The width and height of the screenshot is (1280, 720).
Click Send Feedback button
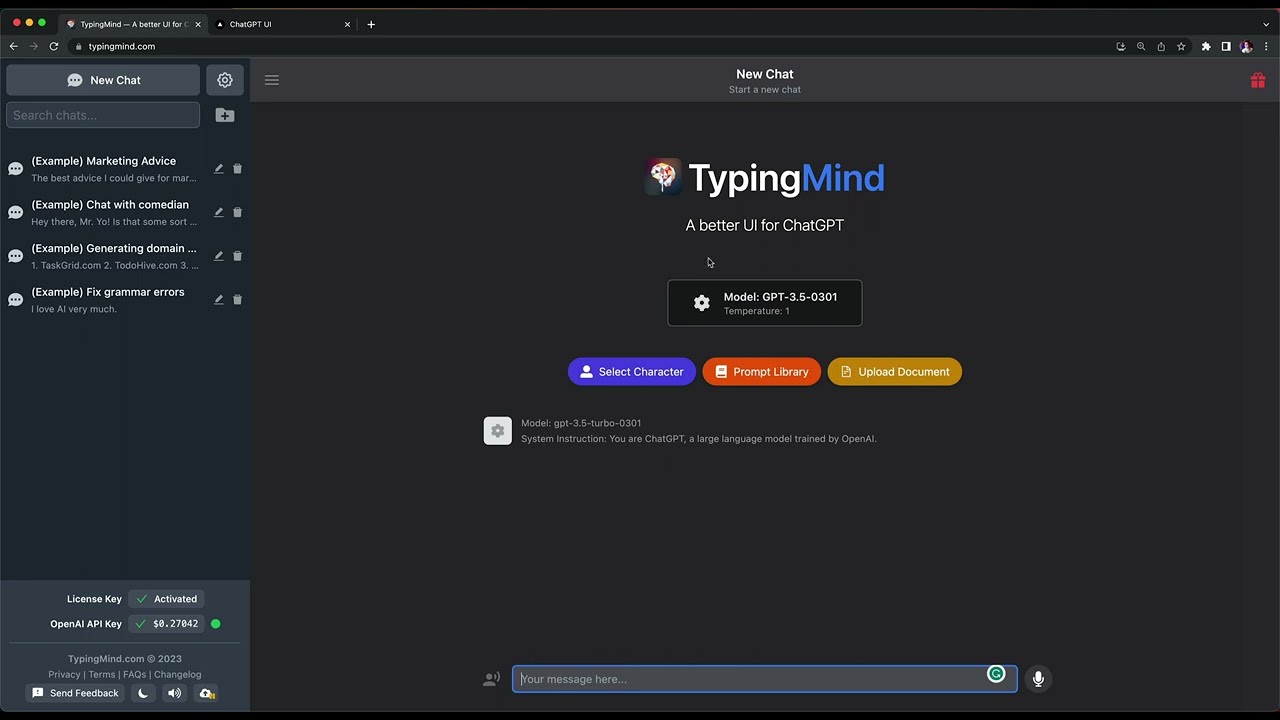click(75, 693)
